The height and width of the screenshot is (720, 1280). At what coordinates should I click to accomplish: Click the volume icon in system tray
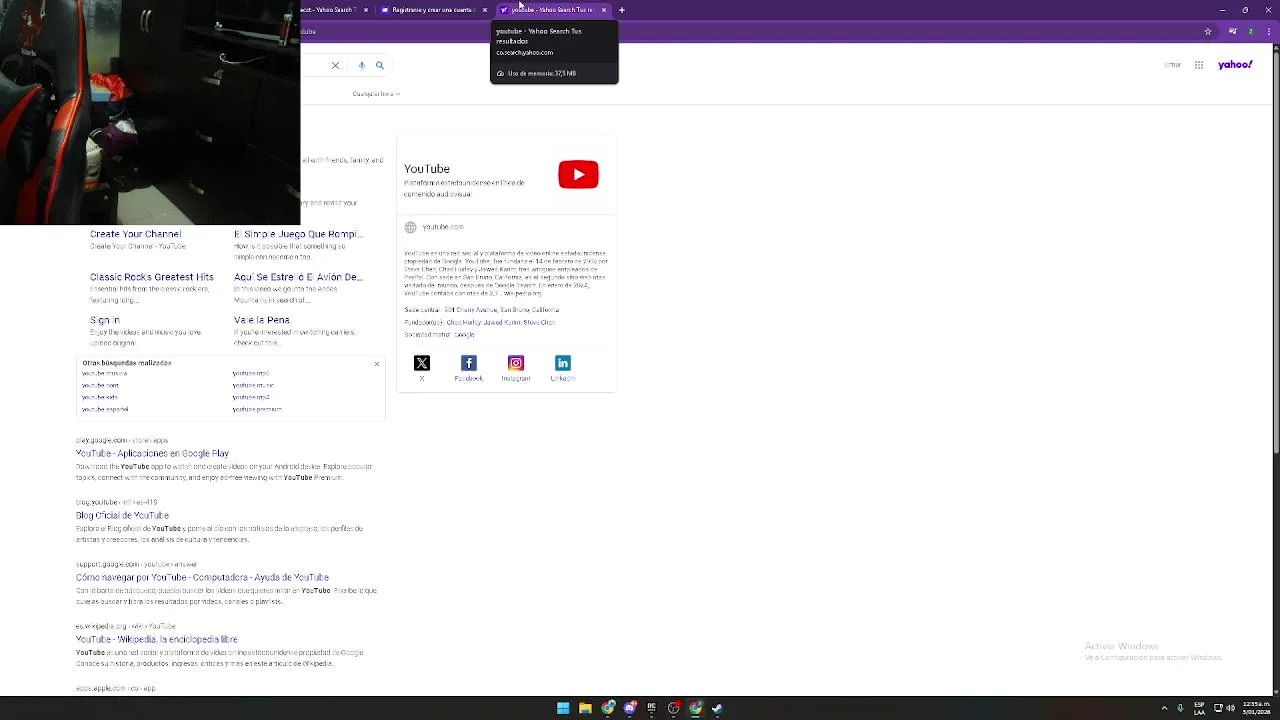pos(1230,708)
